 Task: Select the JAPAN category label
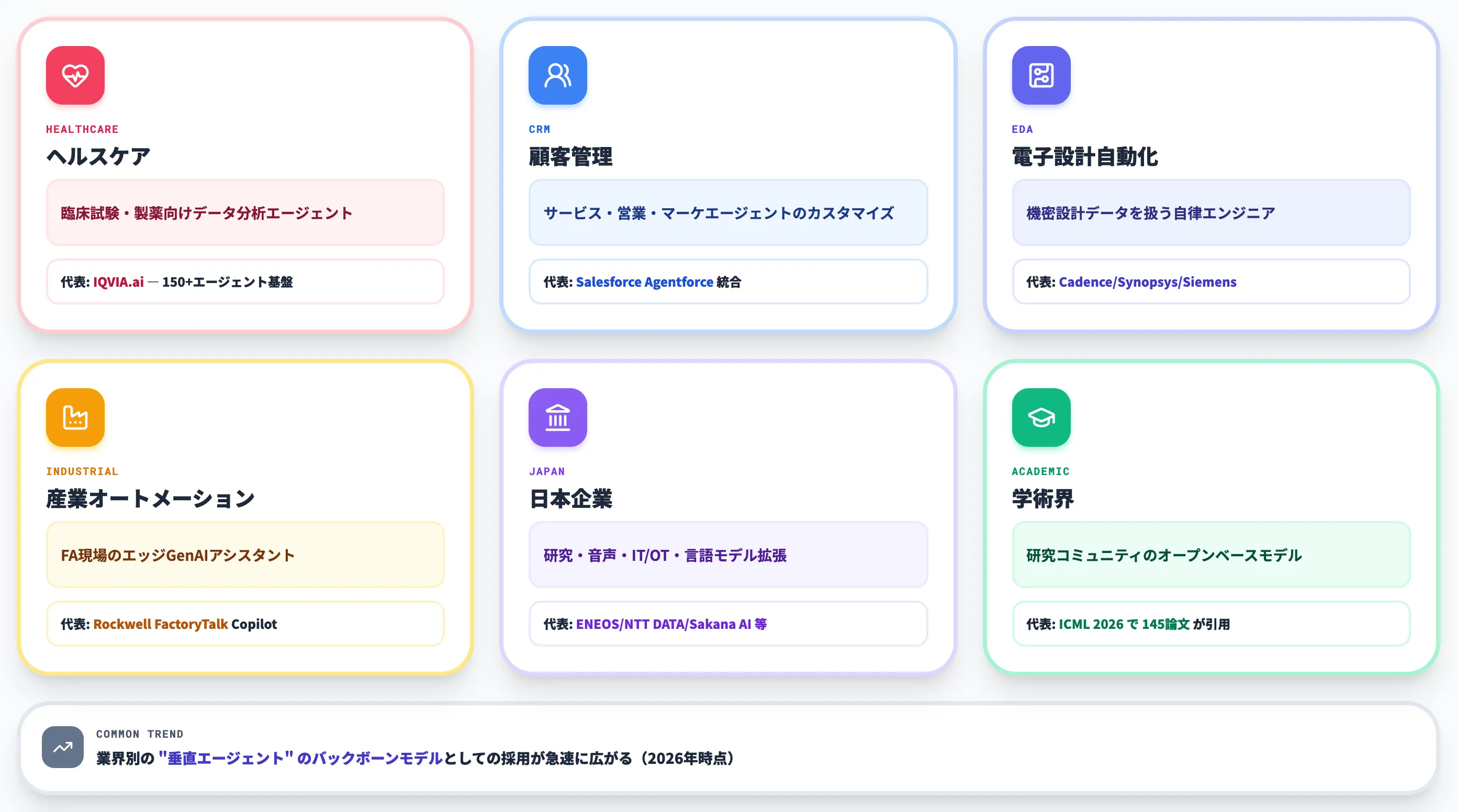click(546, 471)
